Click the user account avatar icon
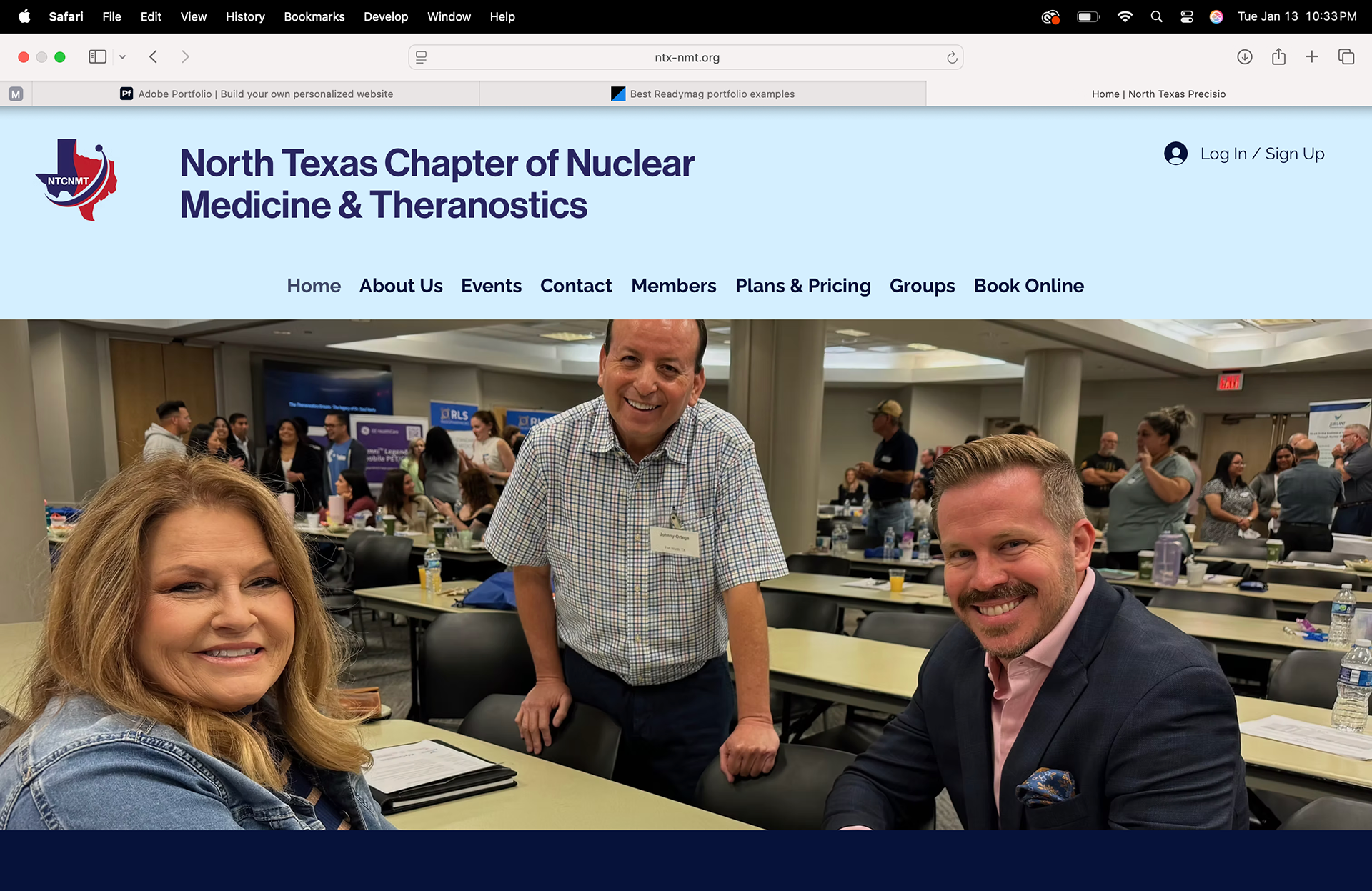1372x891 pixels. (x=1175, y=153)
